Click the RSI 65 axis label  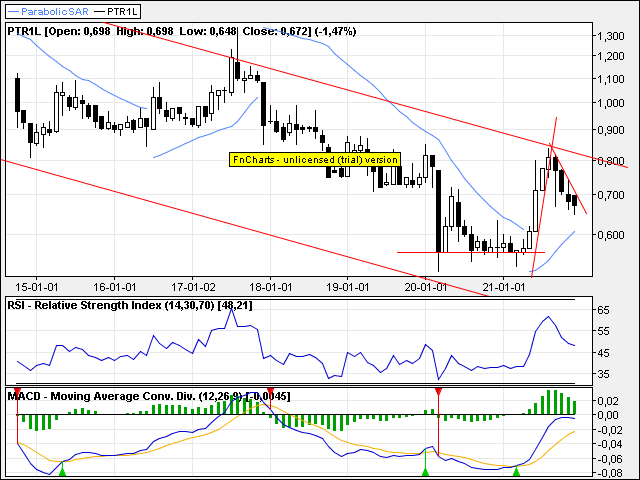tap(603, 310)
